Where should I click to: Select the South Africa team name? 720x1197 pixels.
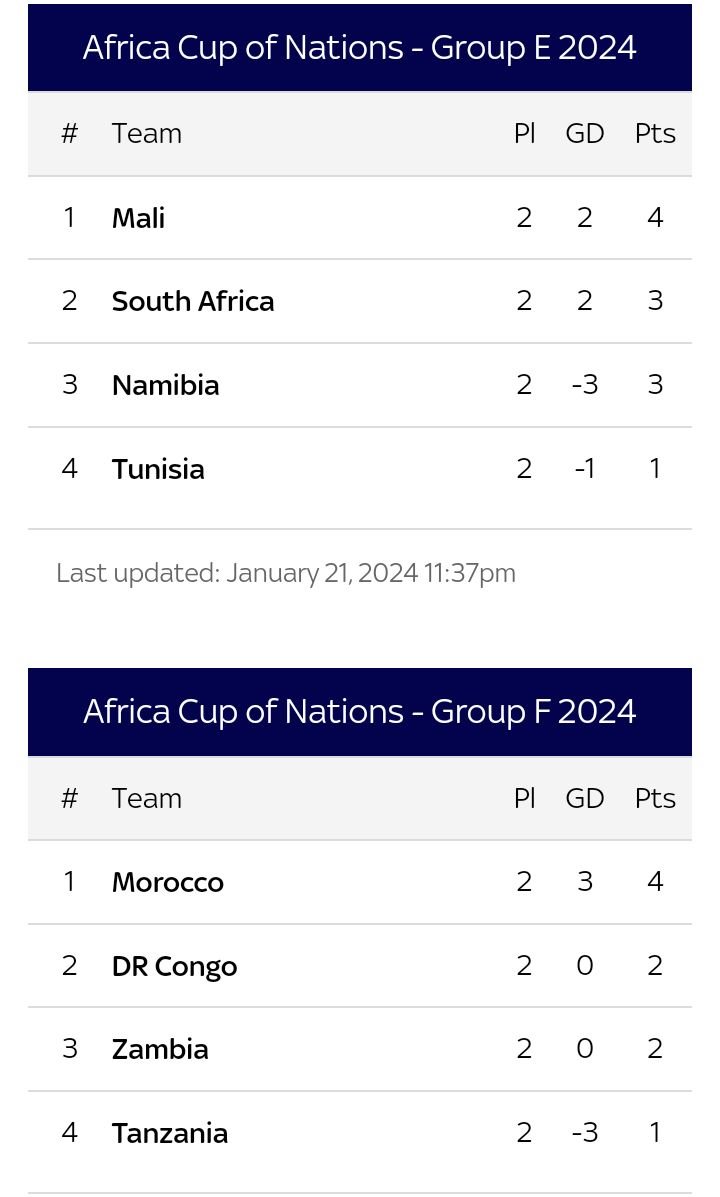(192, 302)
